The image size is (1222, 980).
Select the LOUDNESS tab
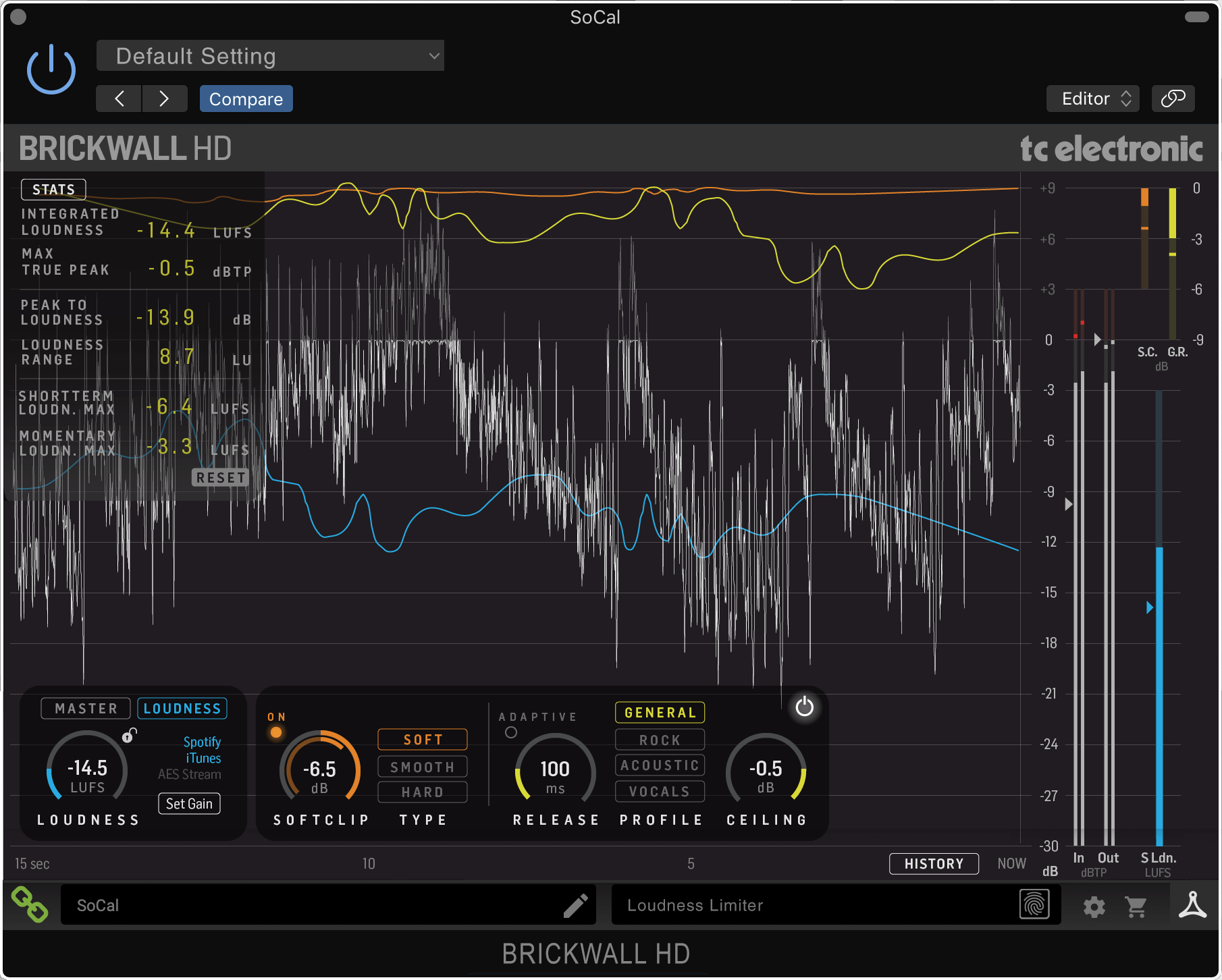click(182, 708)
